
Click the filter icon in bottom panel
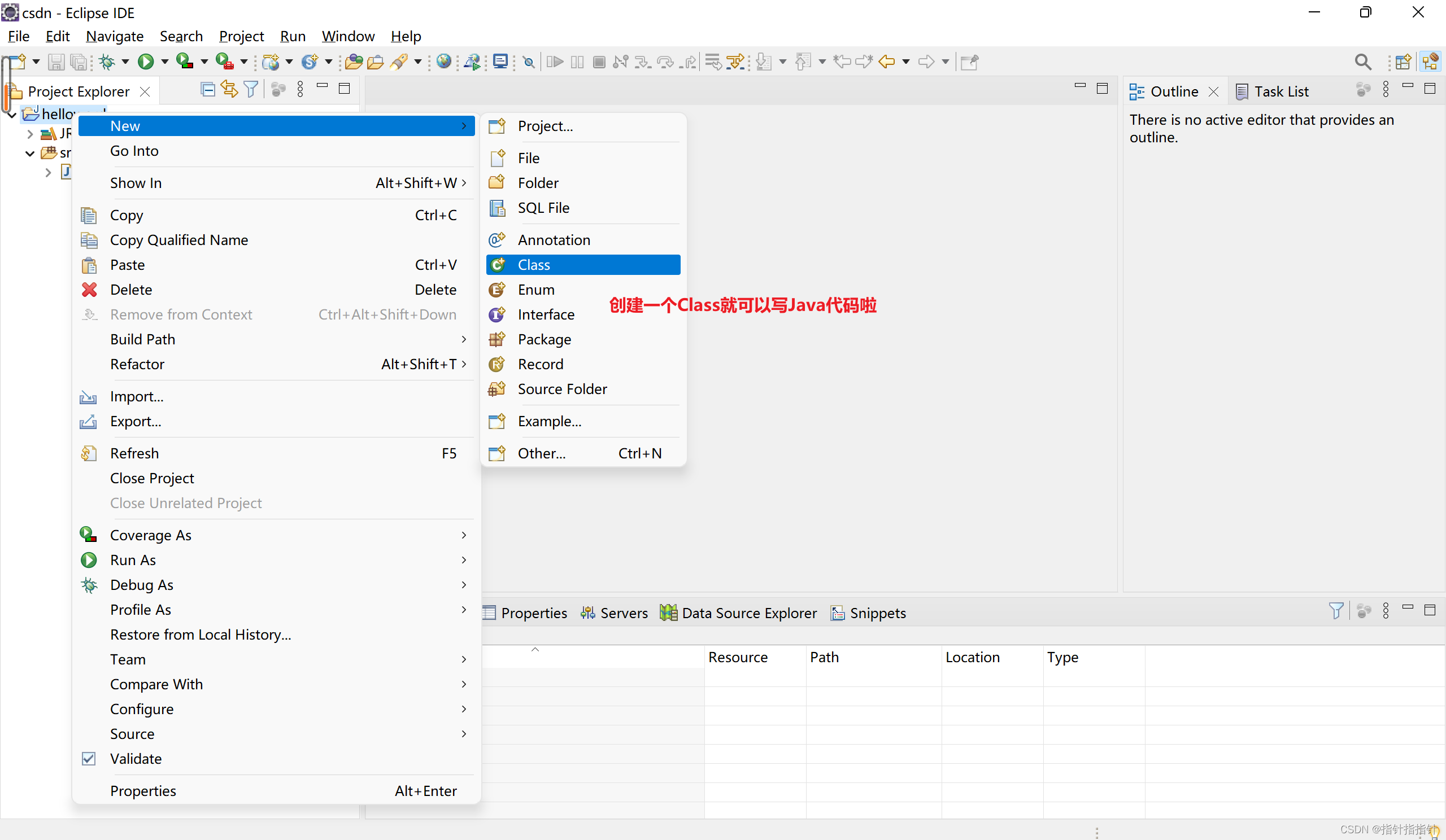[1336, 611]
